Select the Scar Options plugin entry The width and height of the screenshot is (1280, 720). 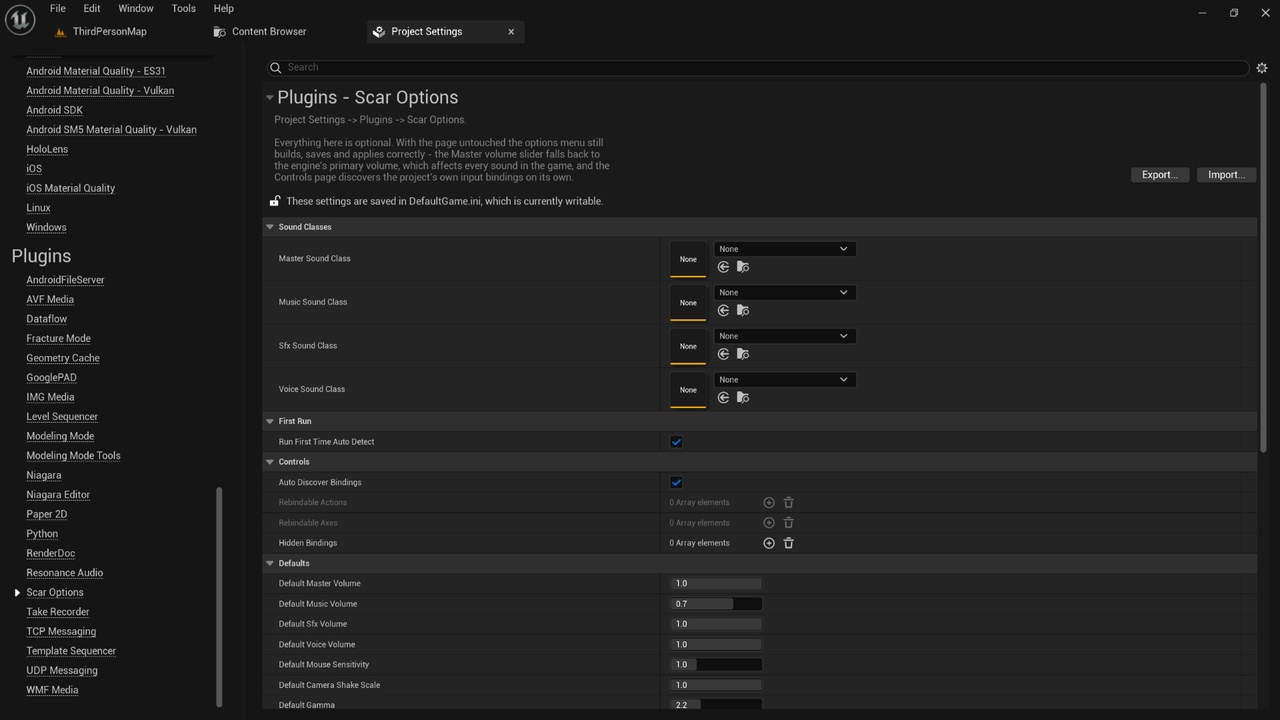click(x=55, y=593)
